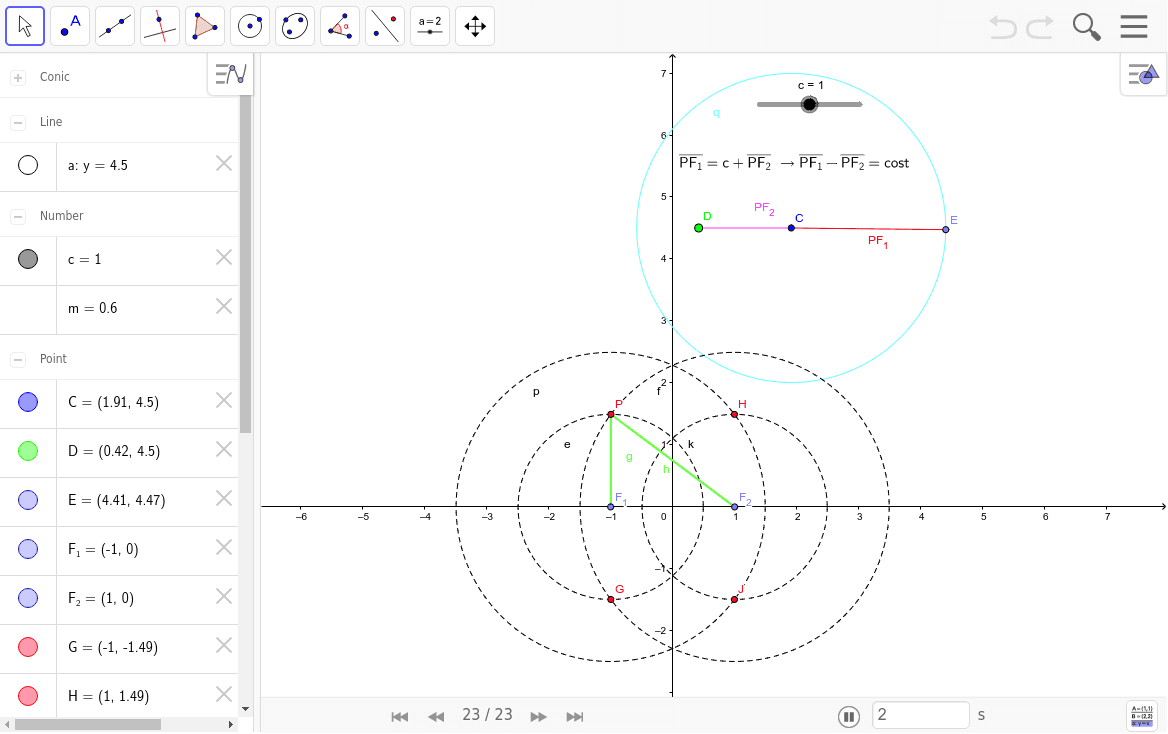Image resolution: width=1168 pixels, height=734 pixels.
Task: Select the Slider a=2 tool
Action: 430,26
